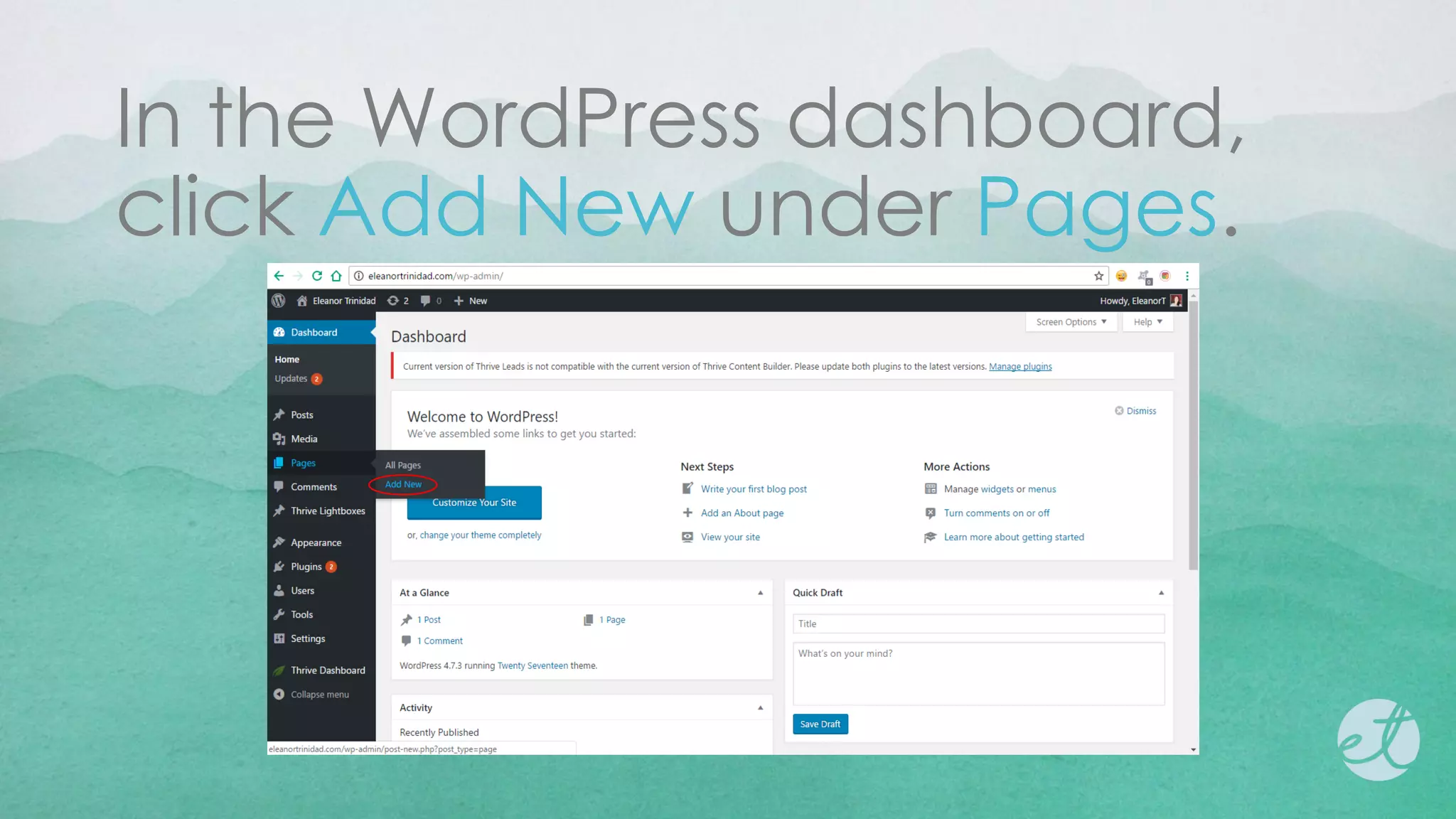Open comments bubble in admin bar
Image resolution: width=1456 pixels, height=819 pixels.
(431, 301)
